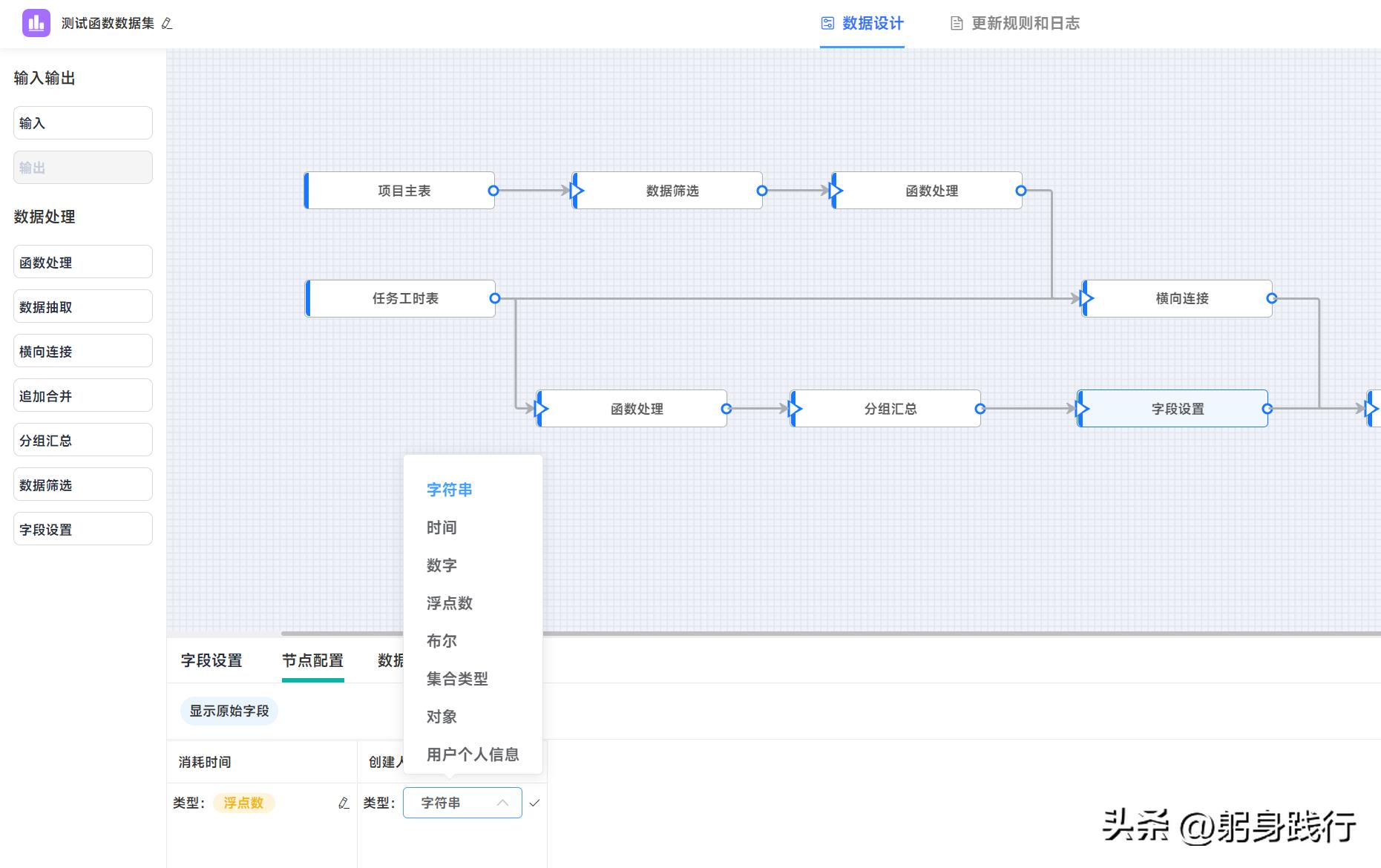Click the 数据设计 tab icon
1381x868 pixels.
coord(827,23)
